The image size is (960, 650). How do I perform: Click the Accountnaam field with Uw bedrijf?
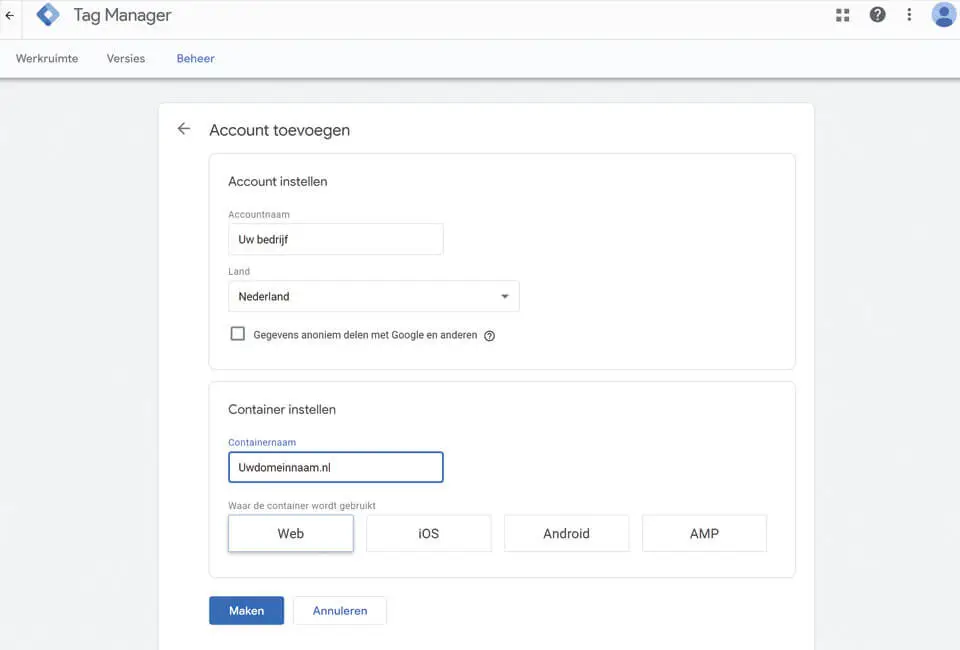(336, 239)
